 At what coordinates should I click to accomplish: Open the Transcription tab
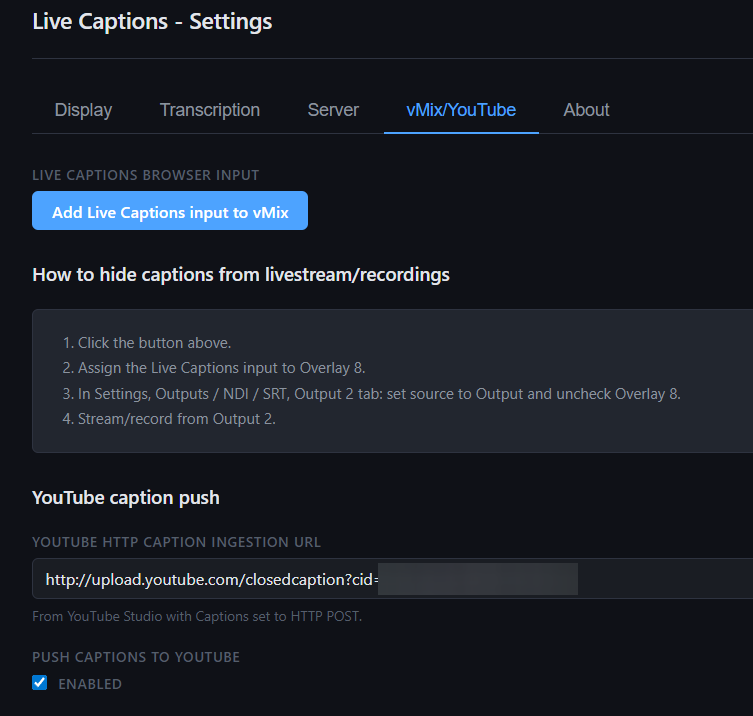pyautogui.click(x=210, y=110)
